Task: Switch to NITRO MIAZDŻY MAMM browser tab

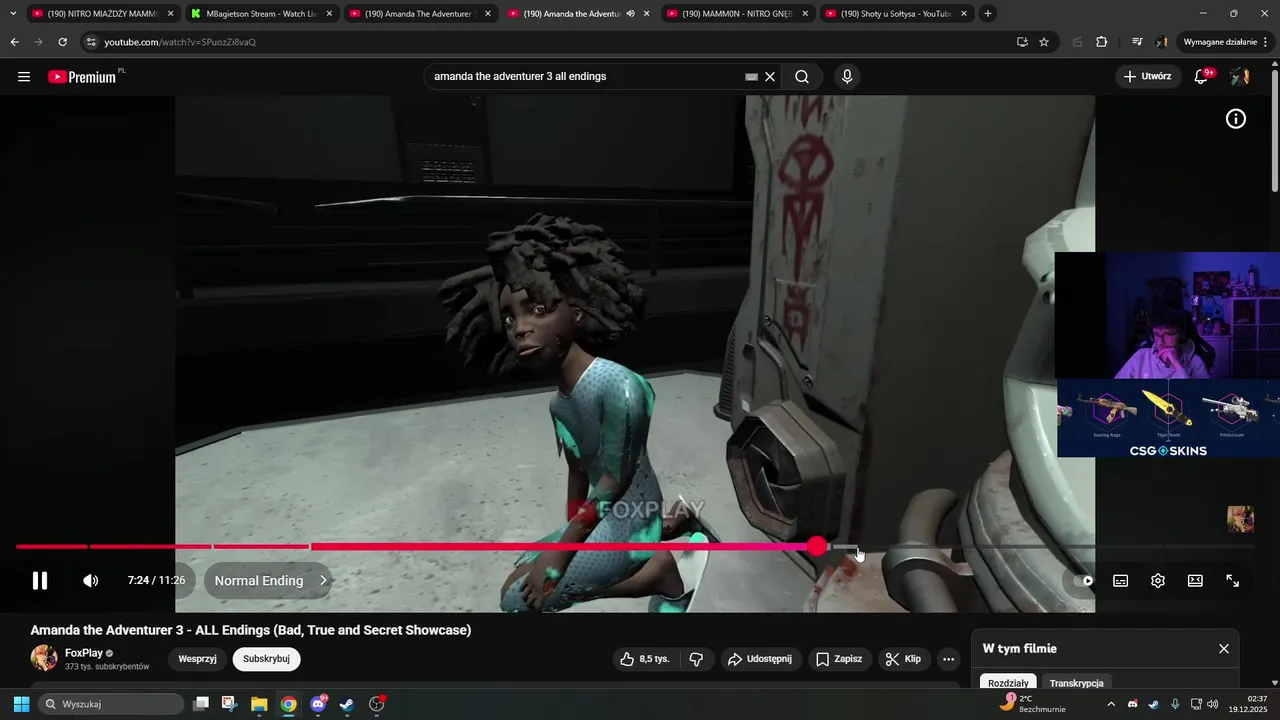Action: point(102,14)
